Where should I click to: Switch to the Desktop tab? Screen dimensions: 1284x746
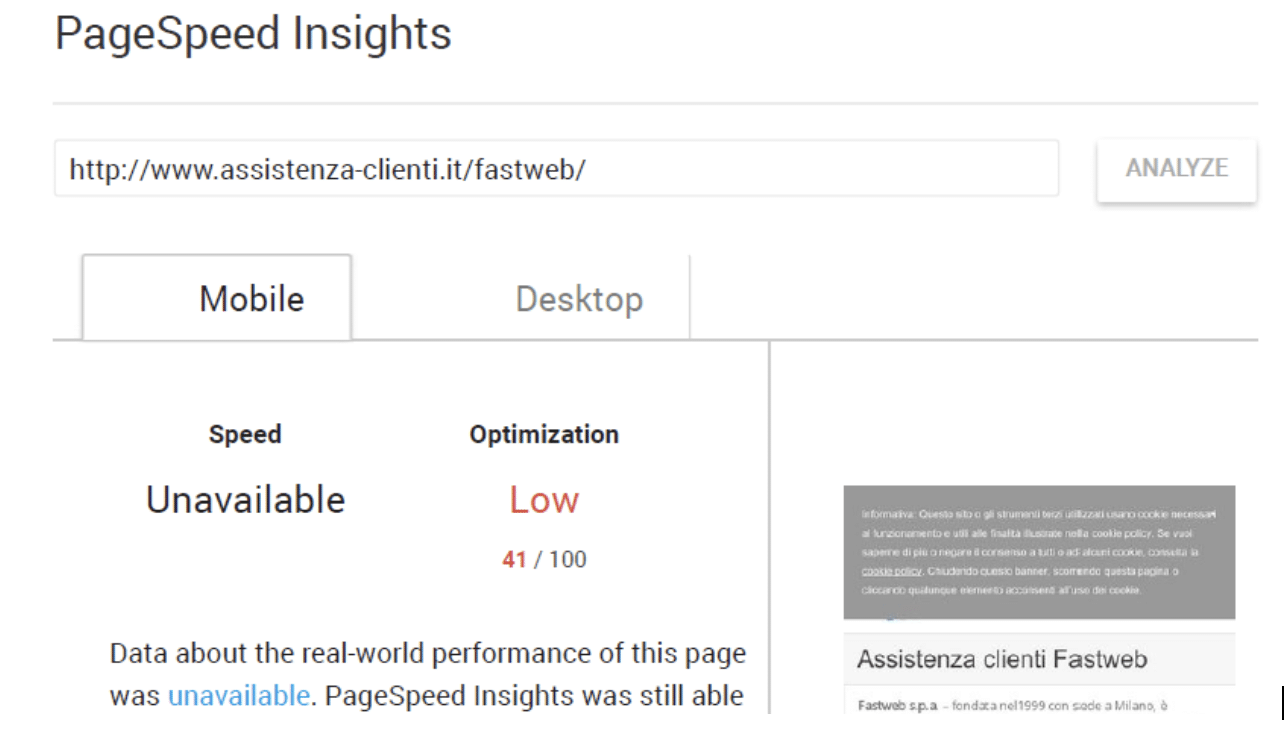(579, 299)
